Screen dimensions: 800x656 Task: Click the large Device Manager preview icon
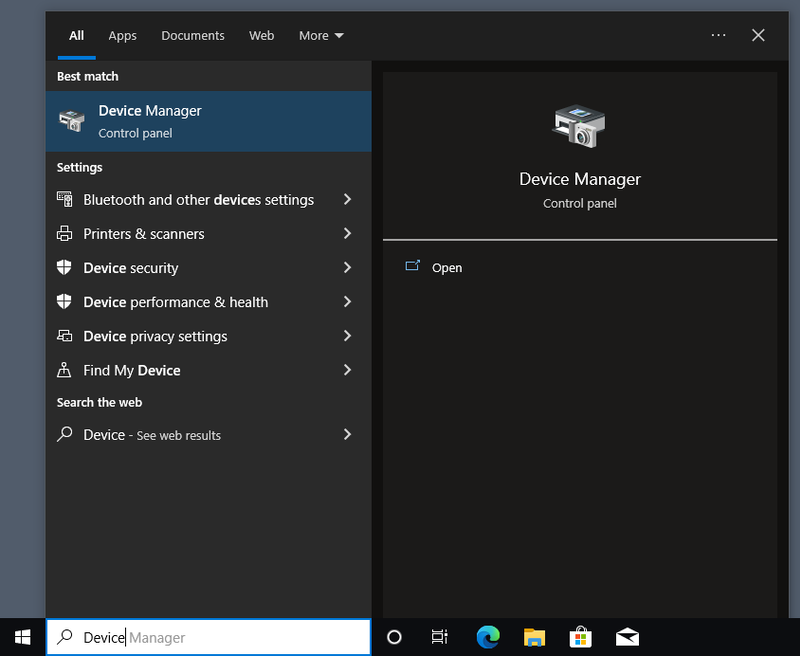579,124
